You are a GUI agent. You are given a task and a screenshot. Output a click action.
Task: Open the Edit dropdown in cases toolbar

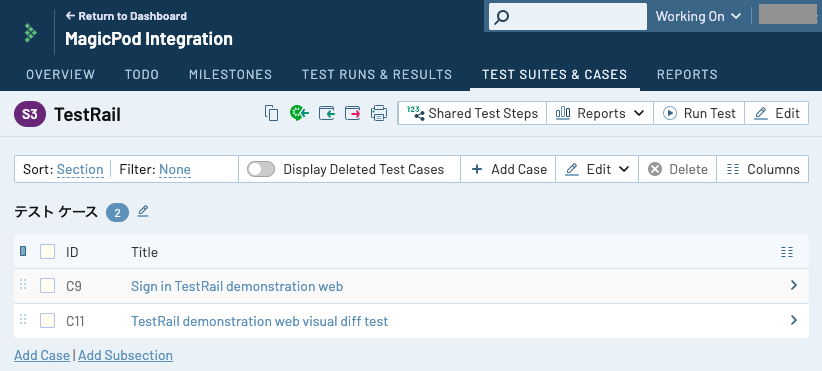coord(597,169)
